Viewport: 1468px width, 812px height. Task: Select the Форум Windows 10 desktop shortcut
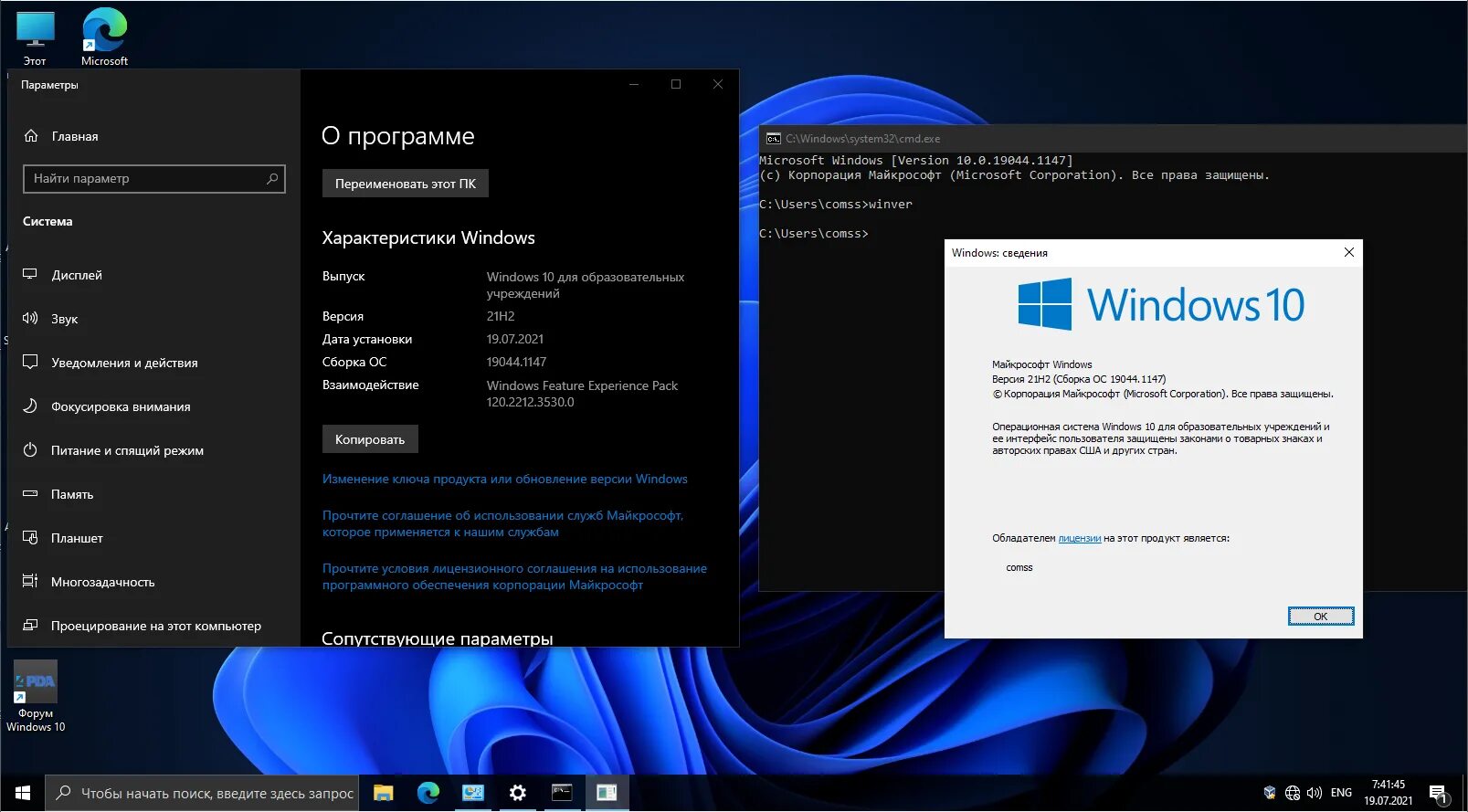click(x=36, y=696)
